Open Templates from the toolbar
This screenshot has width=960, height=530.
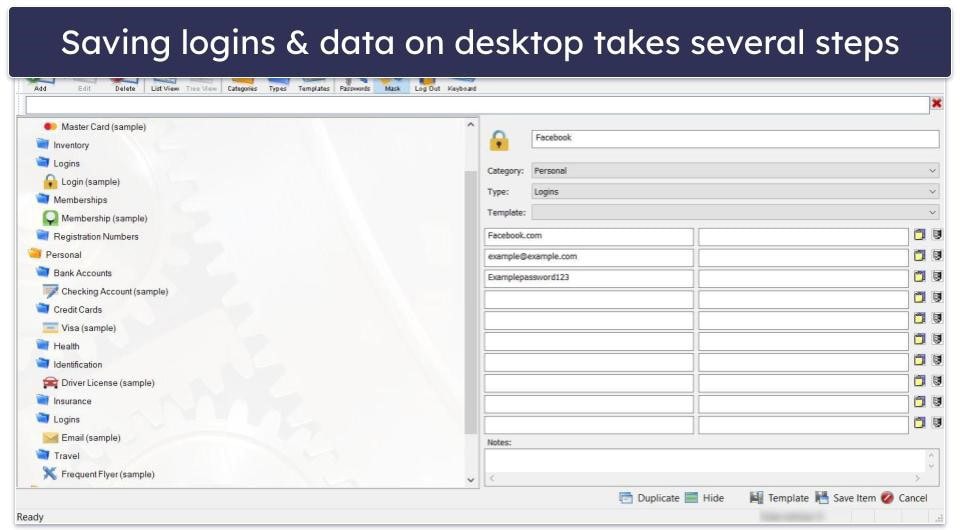(x=313, y=84)
